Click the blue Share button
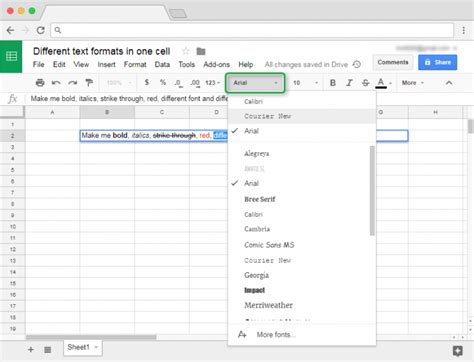This screenshot has height=362, width=474. [438, 62]
